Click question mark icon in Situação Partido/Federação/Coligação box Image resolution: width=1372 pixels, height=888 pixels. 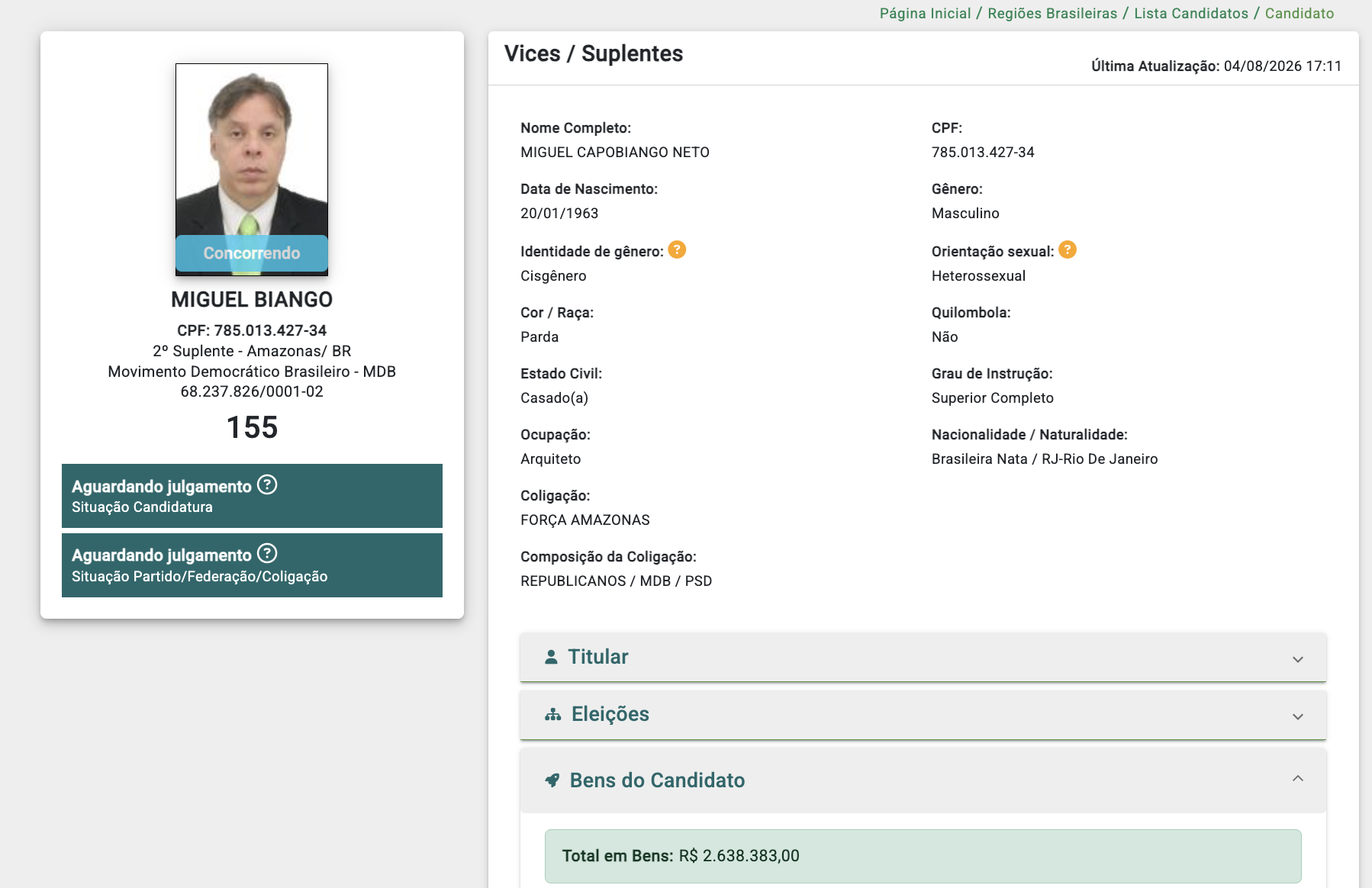point(267,553)
